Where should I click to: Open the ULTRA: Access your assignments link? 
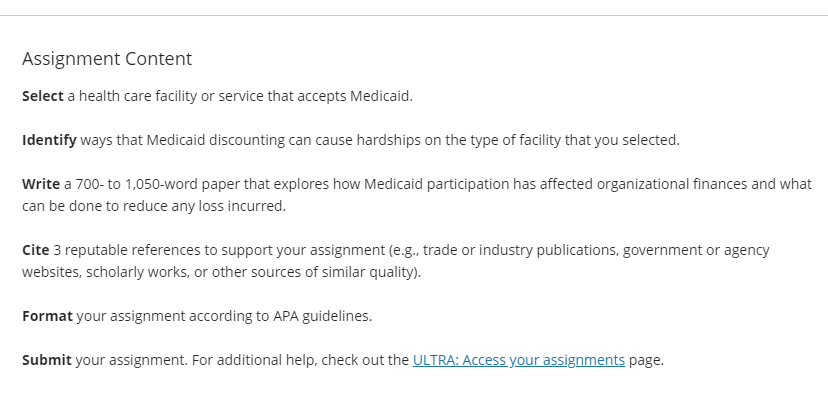[x=519, y=360]
